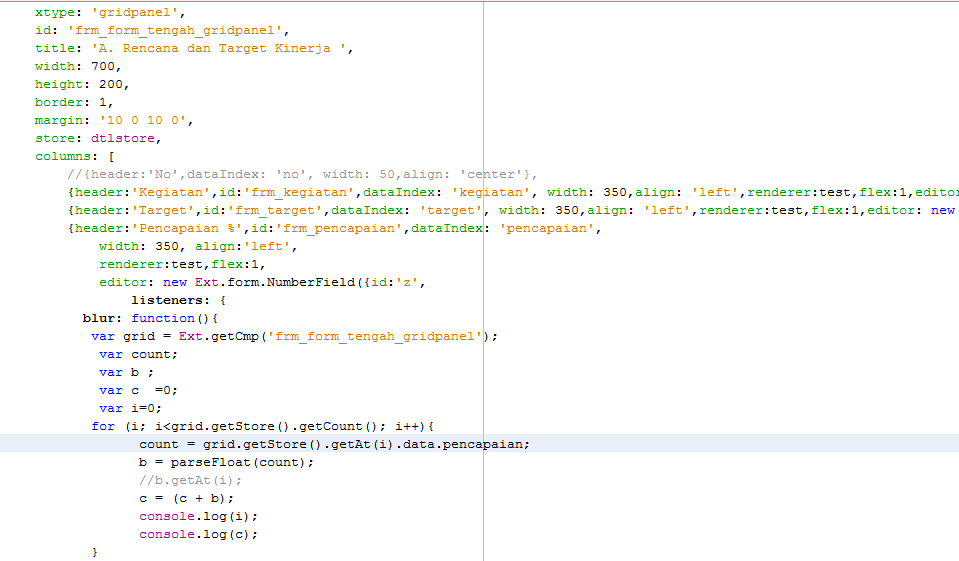Screen dimensions: 959x561
Task: Click 'frm_target' id string
Action: pos(275,210)
